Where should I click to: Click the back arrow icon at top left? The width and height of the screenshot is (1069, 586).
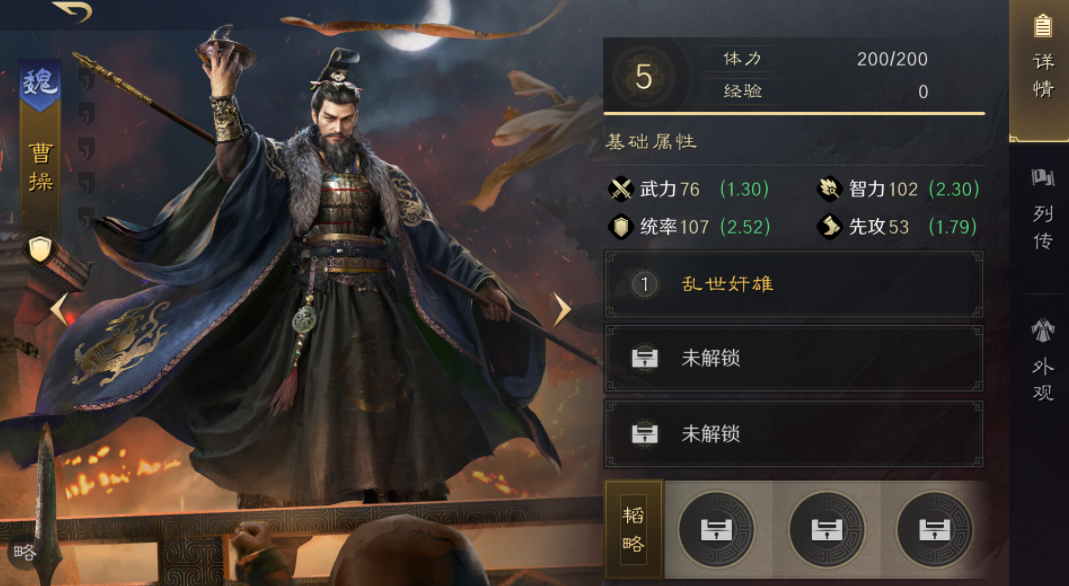coord(72,11)
